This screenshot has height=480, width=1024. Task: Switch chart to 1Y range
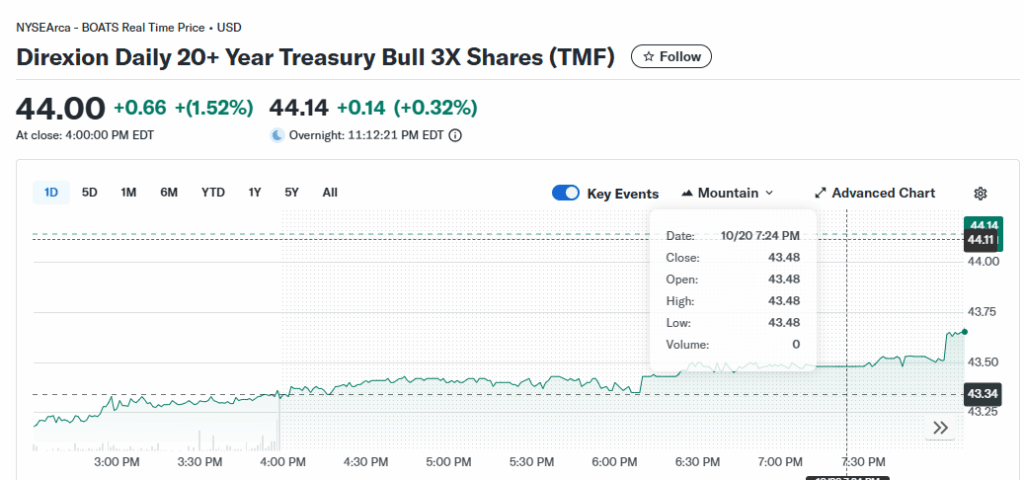pos(255,192)
